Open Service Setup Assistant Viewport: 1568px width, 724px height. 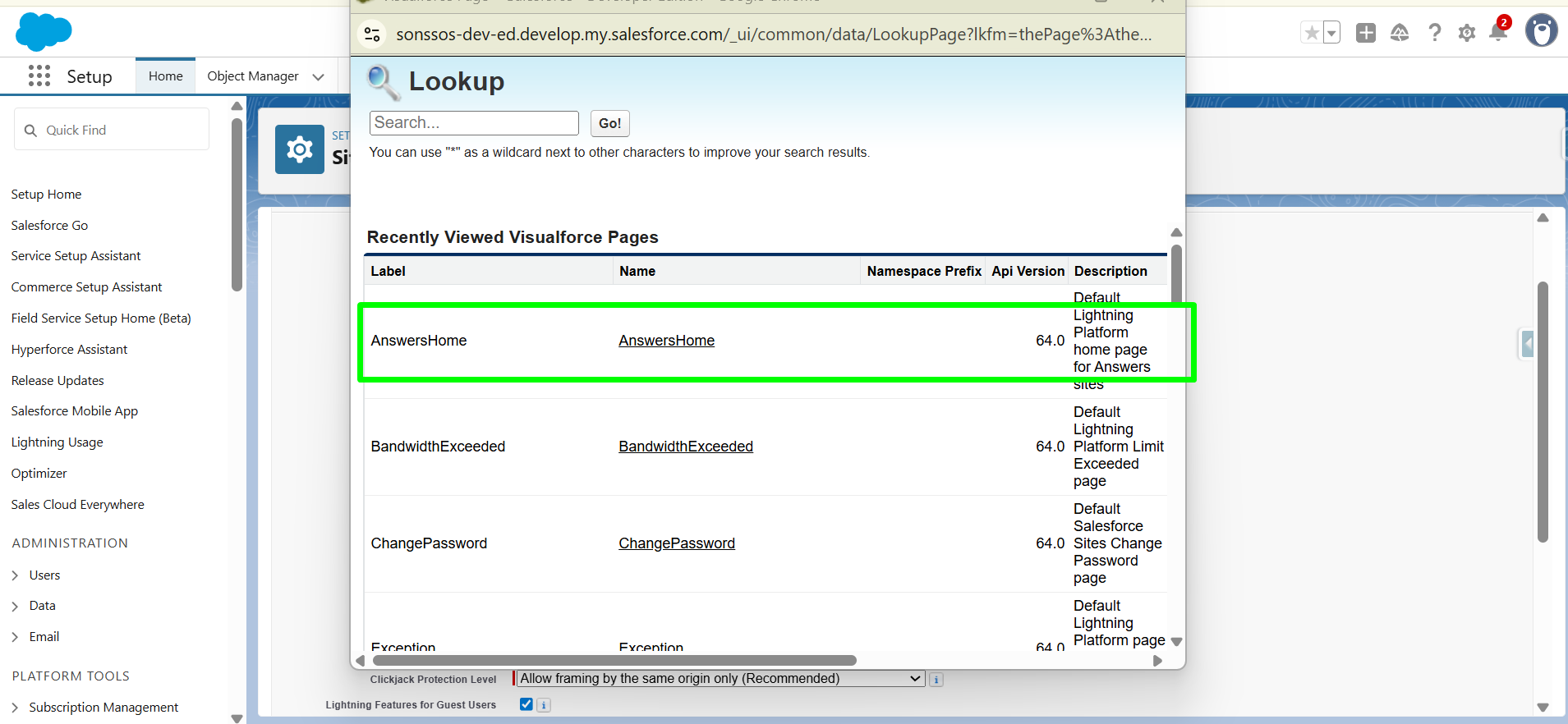coord(76,256)
